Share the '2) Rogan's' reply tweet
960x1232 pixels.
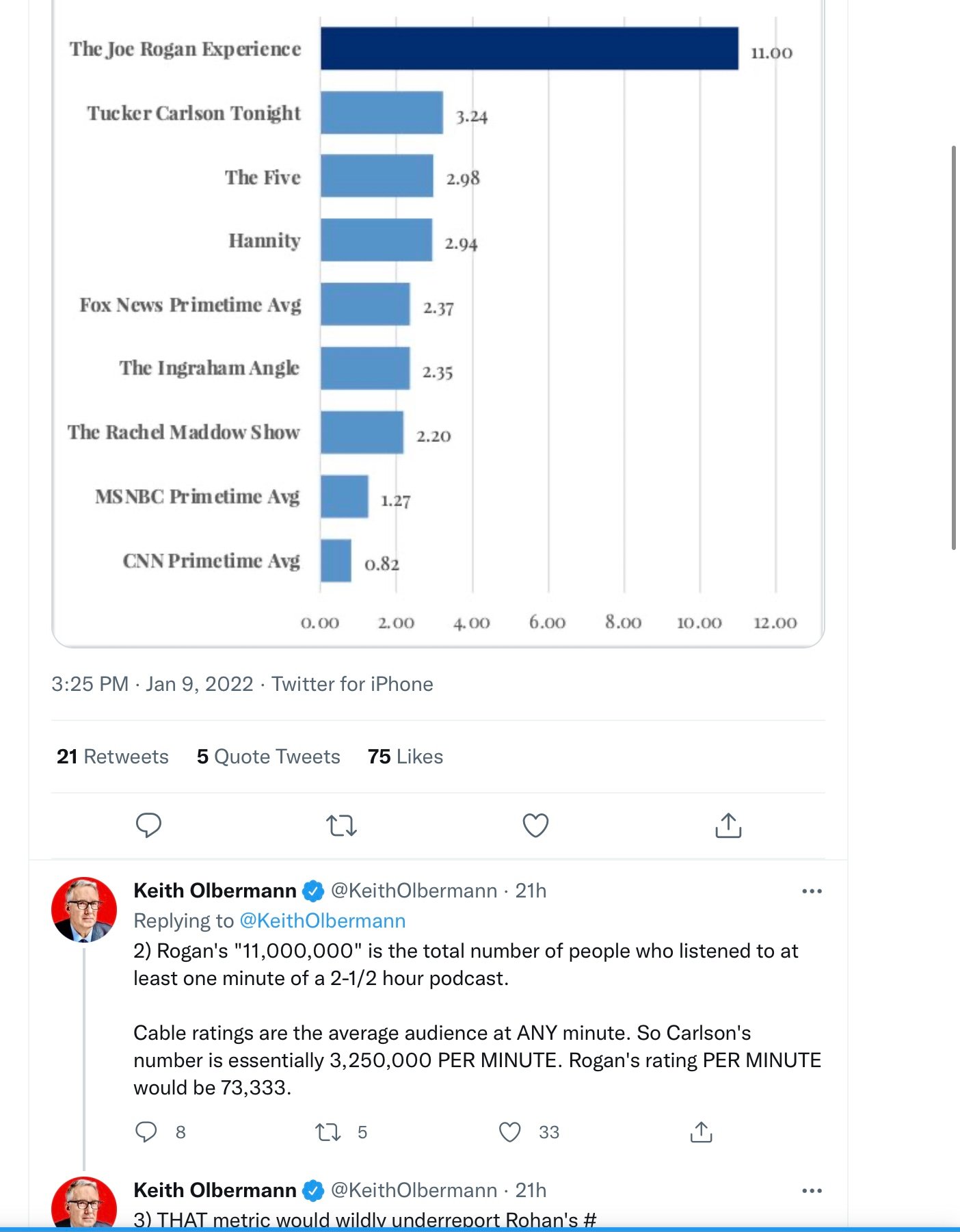coord(701,1132)
